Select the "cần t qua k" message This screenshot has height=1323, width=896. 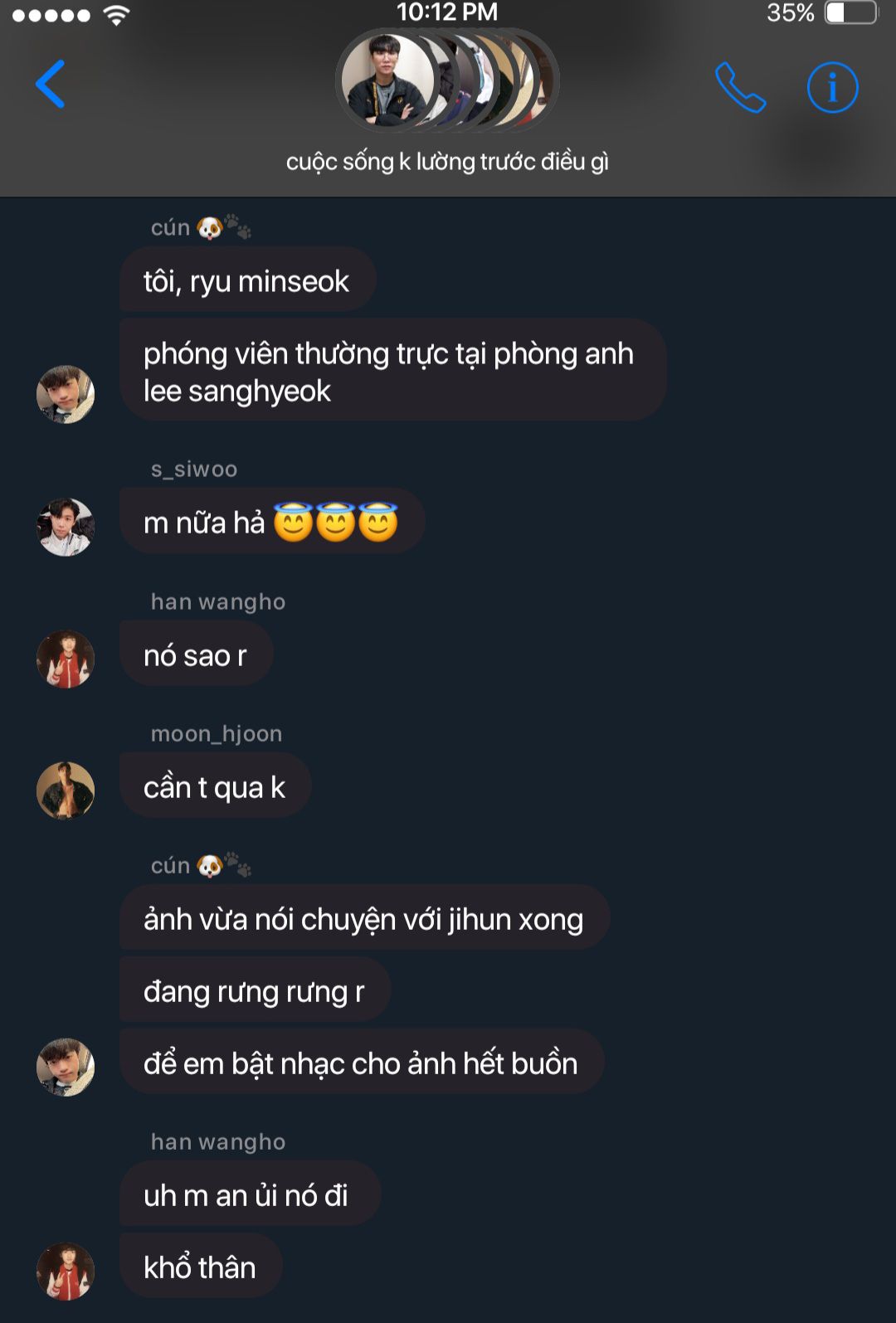click(216, 786)
